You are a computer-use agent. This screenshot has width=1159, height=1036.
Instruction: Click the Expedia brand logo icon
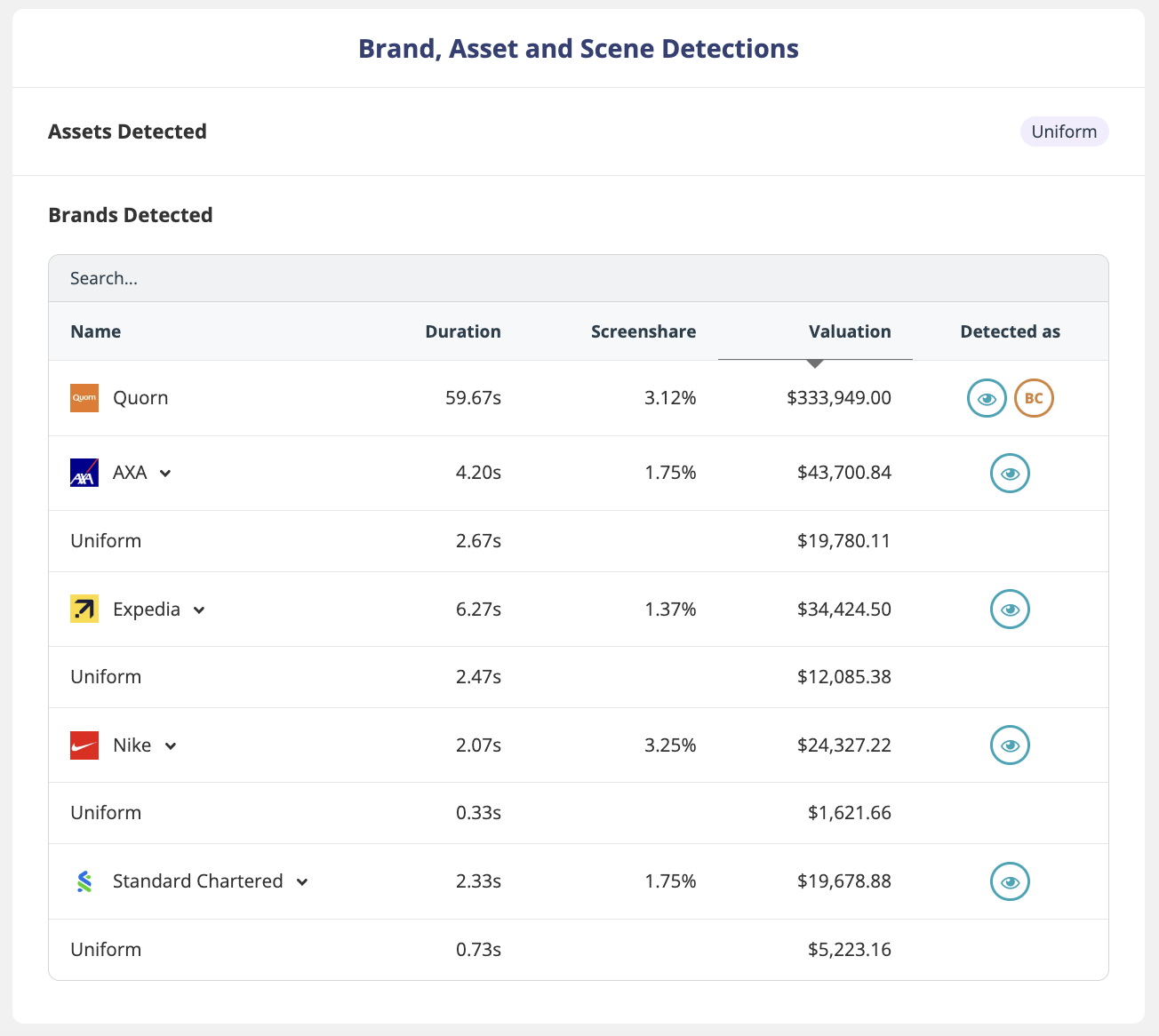click(x=84, y=610)
